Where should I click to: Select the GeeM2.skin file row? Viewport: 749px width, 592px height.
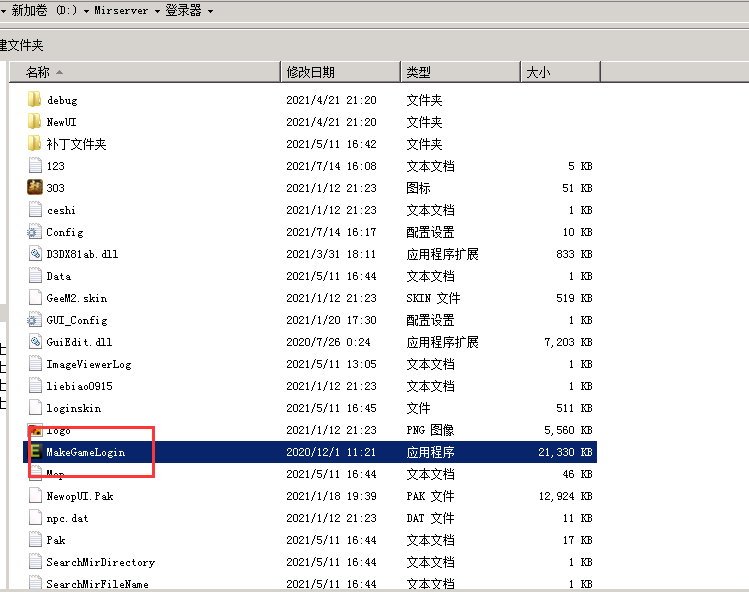(x=76, y=298)
